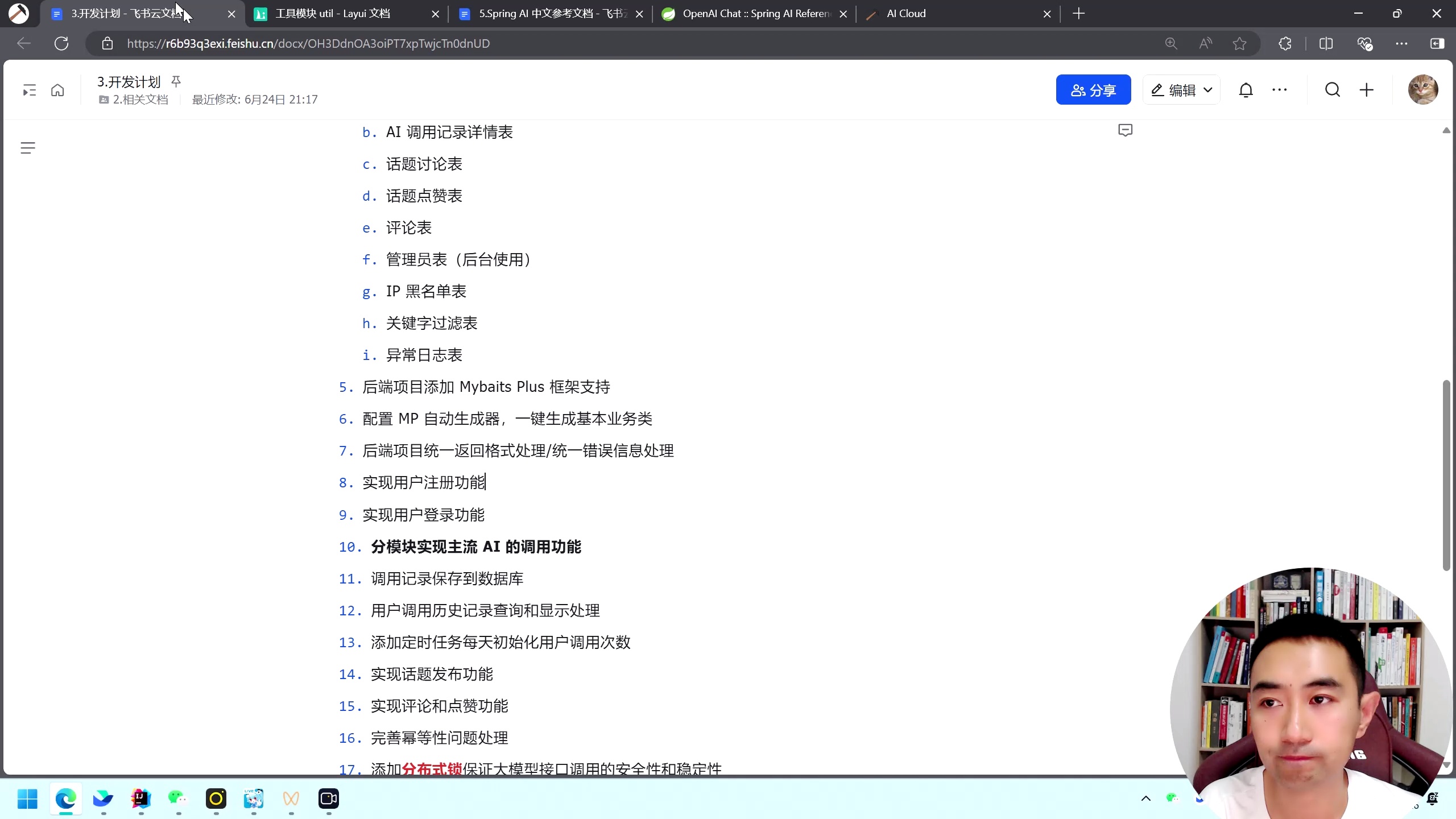The image size is (1456, 819).
Task: Expand the 编辑 mode dropdown
Action: (x=1208, y=89)
